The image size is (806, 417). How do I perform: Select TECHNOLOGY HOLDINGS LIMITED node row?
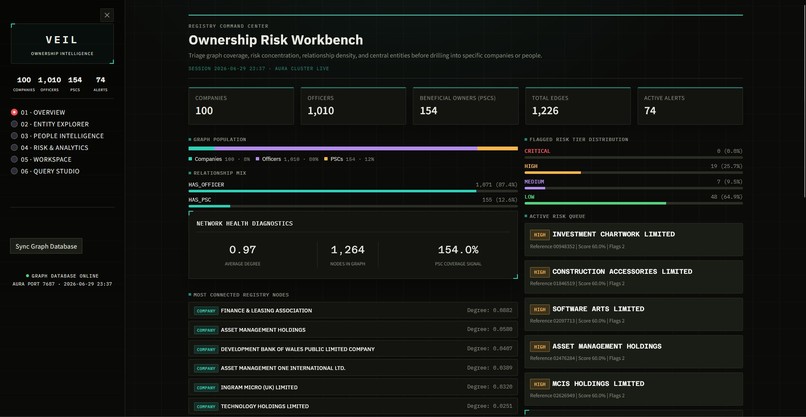click(353, 406)
